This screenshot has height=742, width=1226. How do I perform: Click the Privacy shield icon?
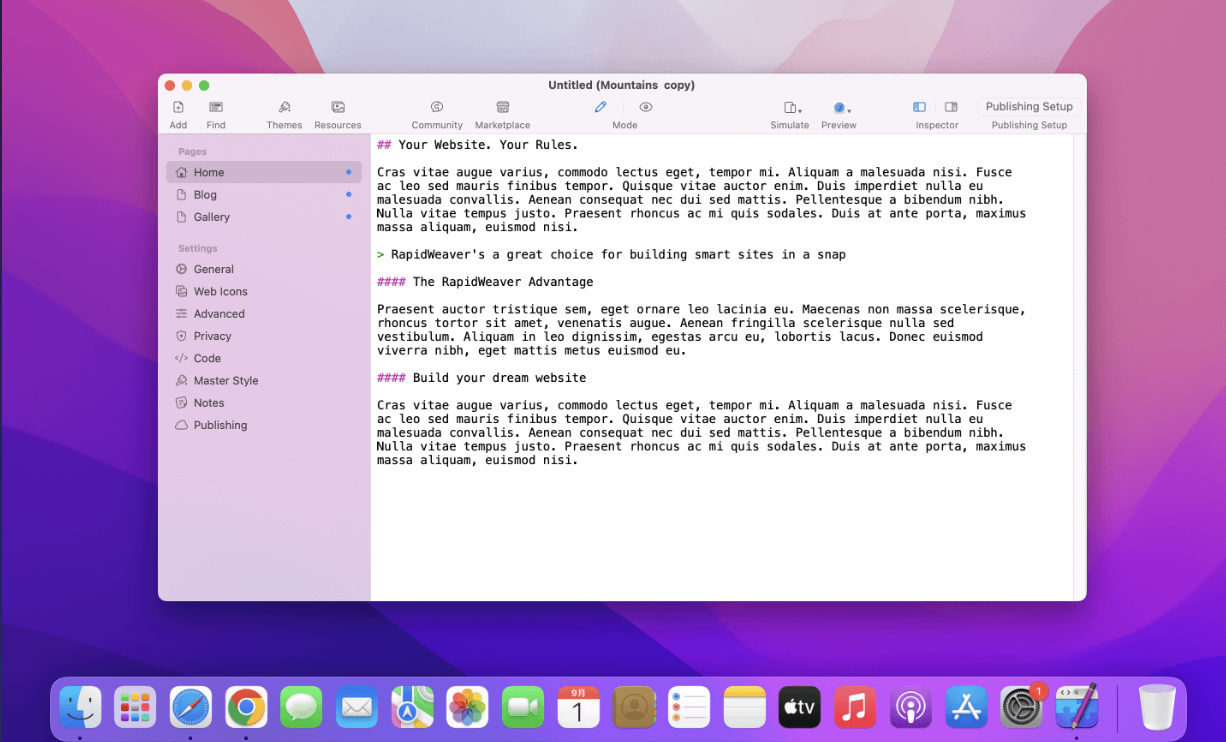181,336
